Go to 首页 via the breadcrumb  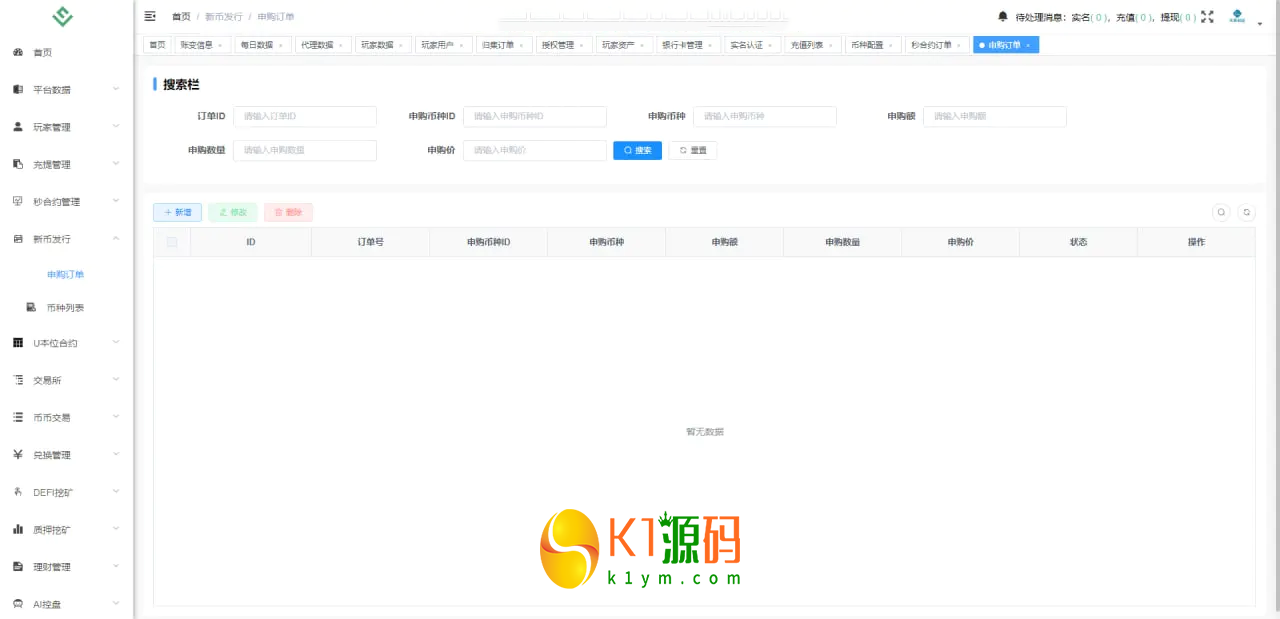[x=181, y=16]
